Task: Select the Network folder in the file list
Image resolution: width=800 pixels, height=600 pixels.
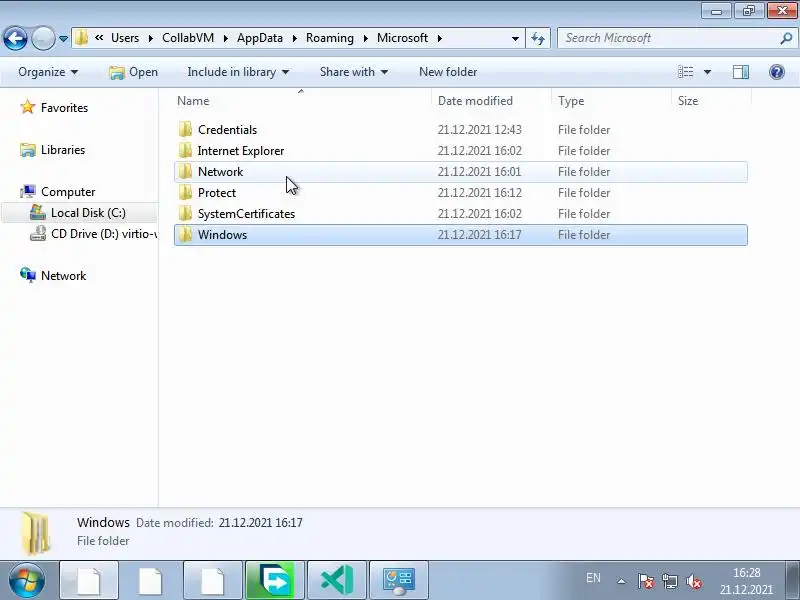Action: (461, 172)
